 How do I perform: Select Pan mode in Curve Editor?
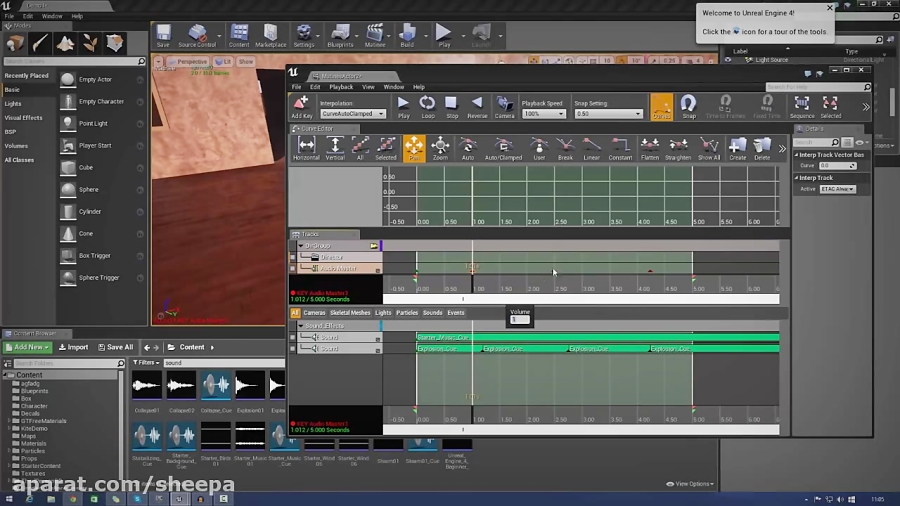pos(414,149)
